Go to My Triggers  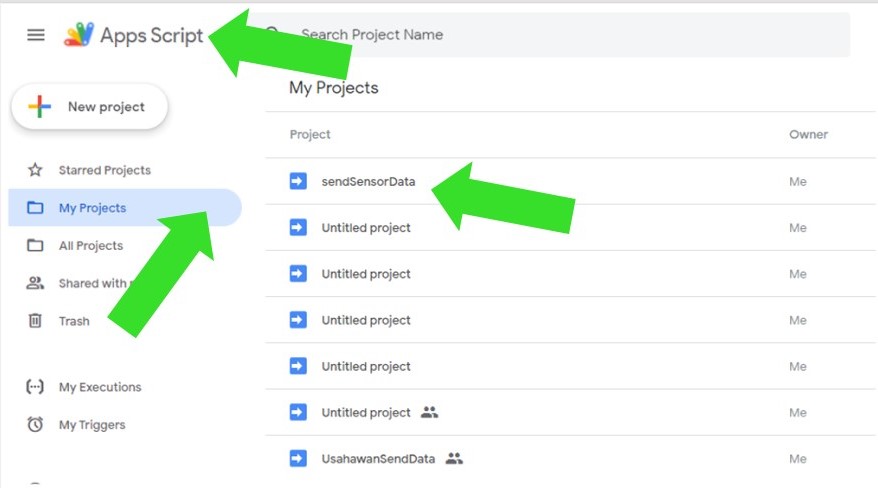pyautogui.click(x=92, y=425)
